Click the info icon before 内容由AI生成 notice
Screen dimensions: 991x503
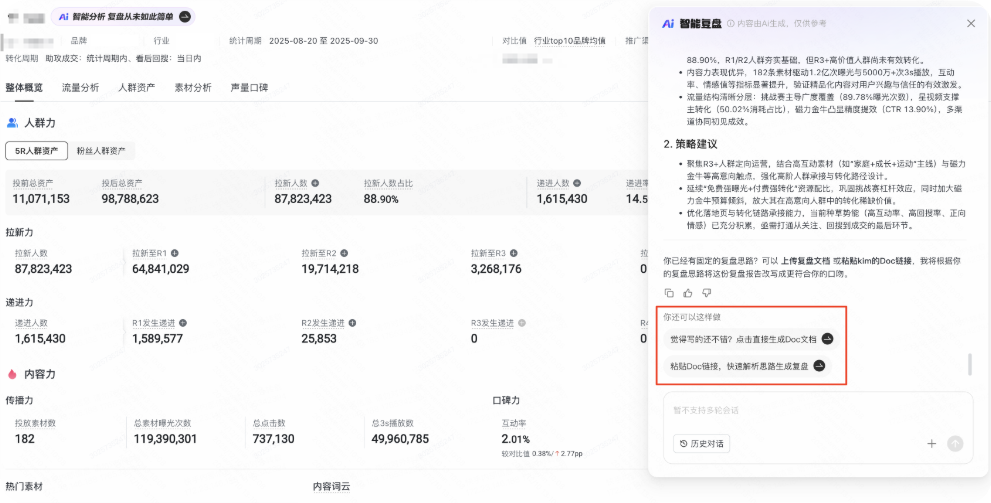[731, 23]
